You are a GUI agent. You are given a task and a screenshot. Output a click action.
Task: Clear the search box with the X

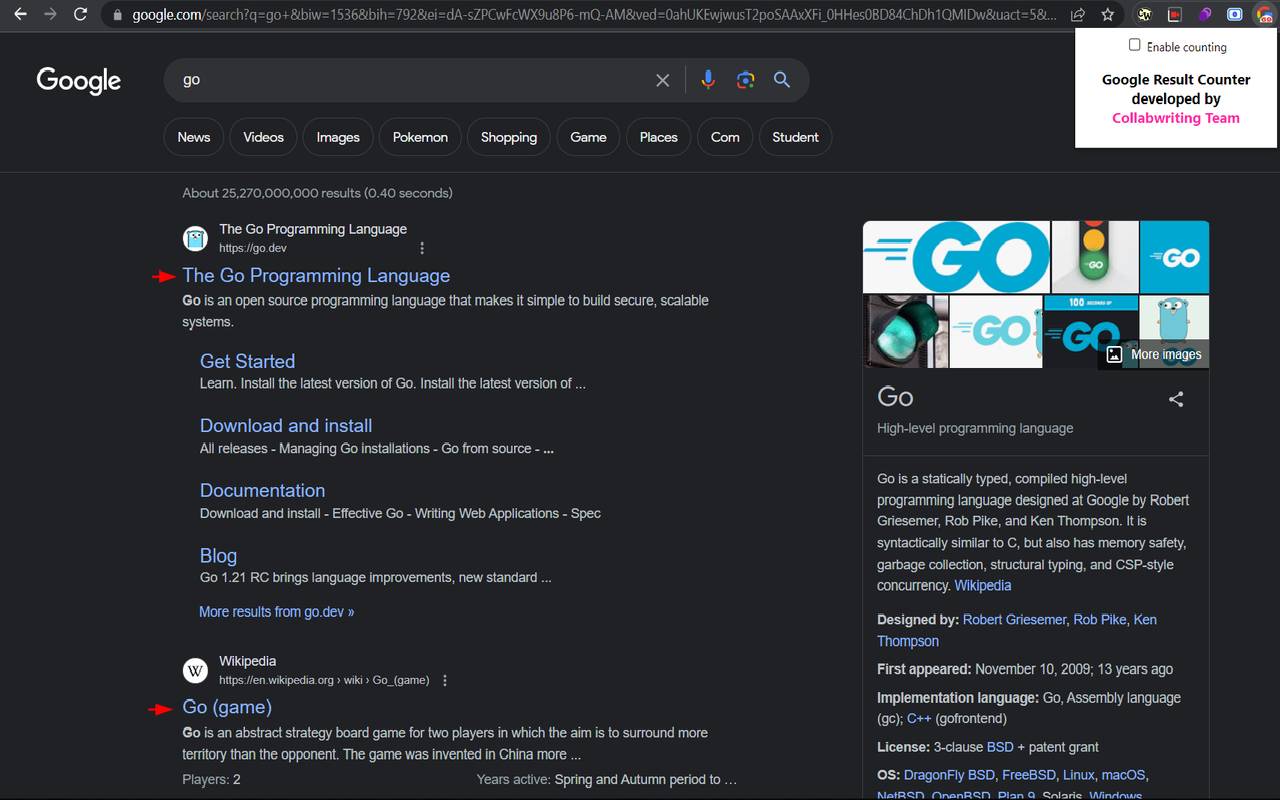[662, 80]
